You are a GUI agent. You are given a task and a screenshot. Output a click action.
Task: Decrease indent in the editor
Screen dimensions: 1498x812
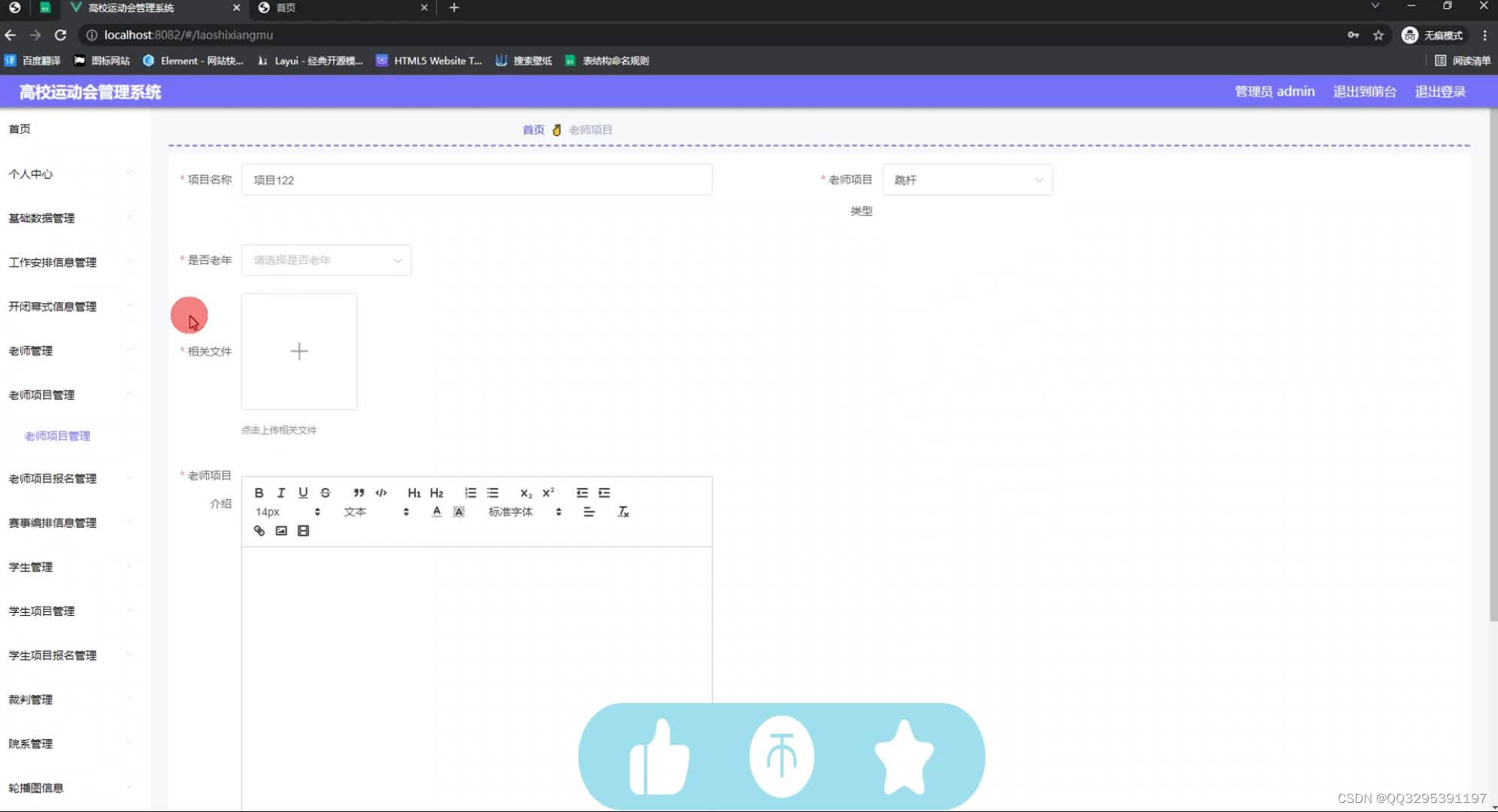tap(582, 492)
